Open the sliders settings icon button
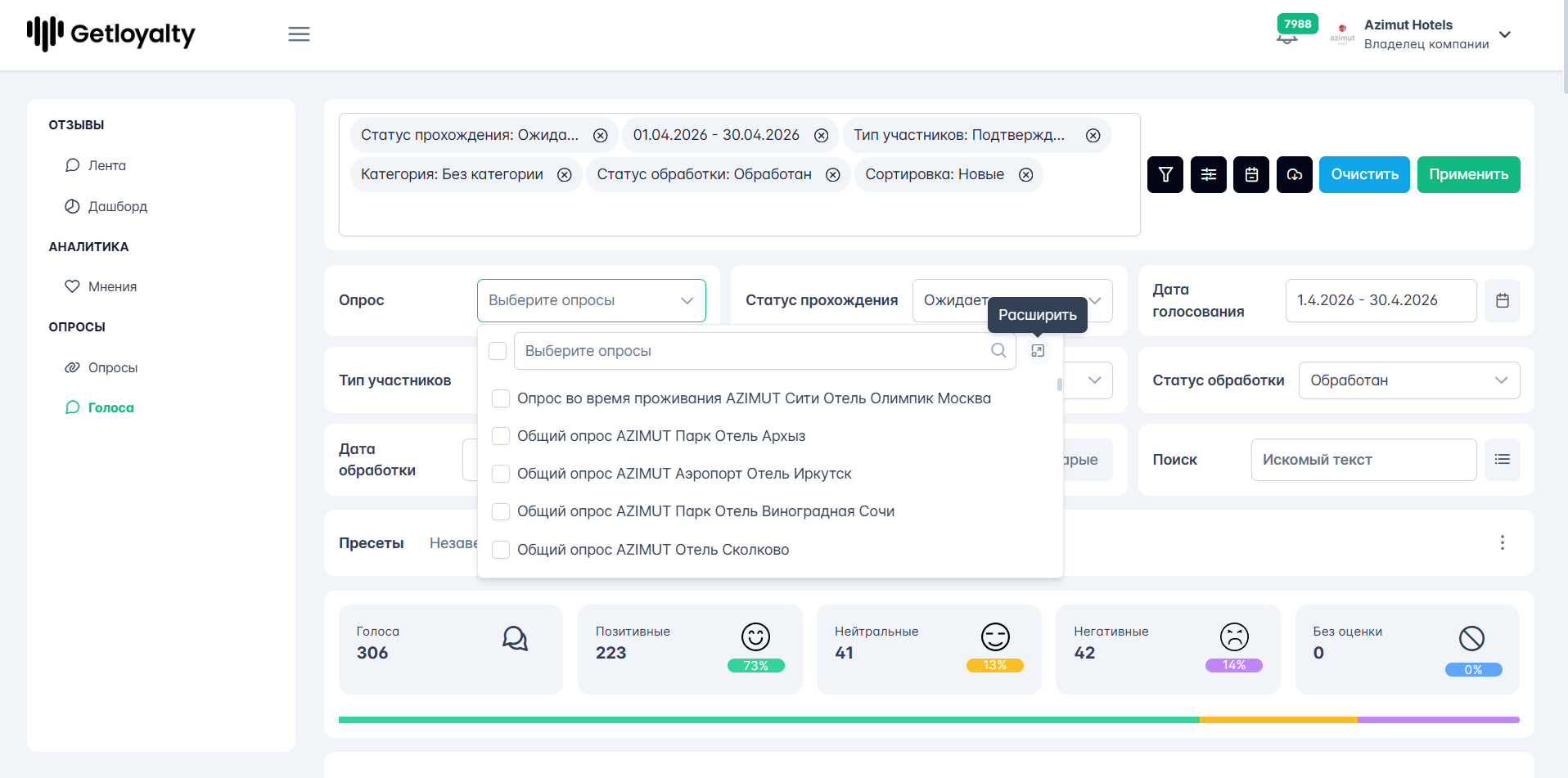 click(x=1209, y=174)
